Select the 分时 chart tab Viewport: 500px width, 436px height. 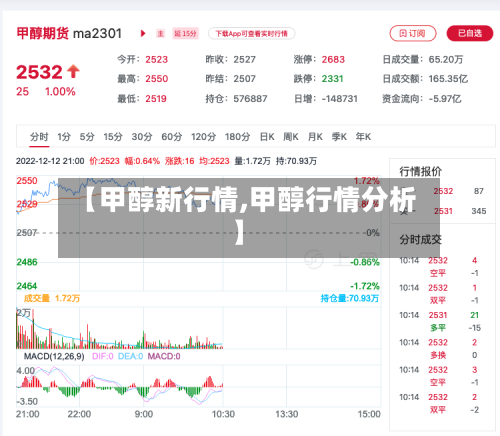pos(39,137)
